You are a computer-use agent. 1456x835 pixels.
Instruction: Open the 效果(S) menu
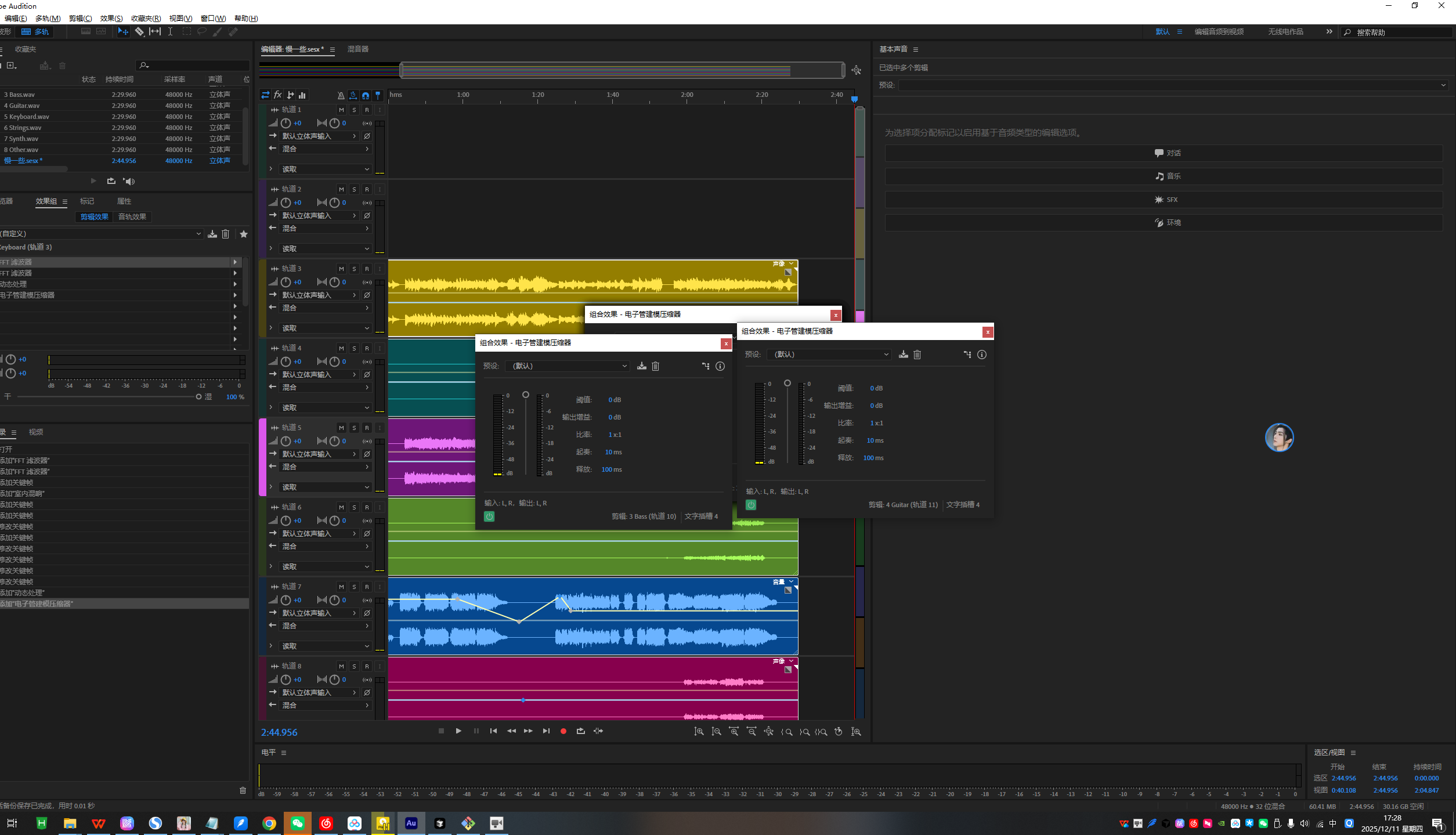pyautogui.click(x=111, y=19)
